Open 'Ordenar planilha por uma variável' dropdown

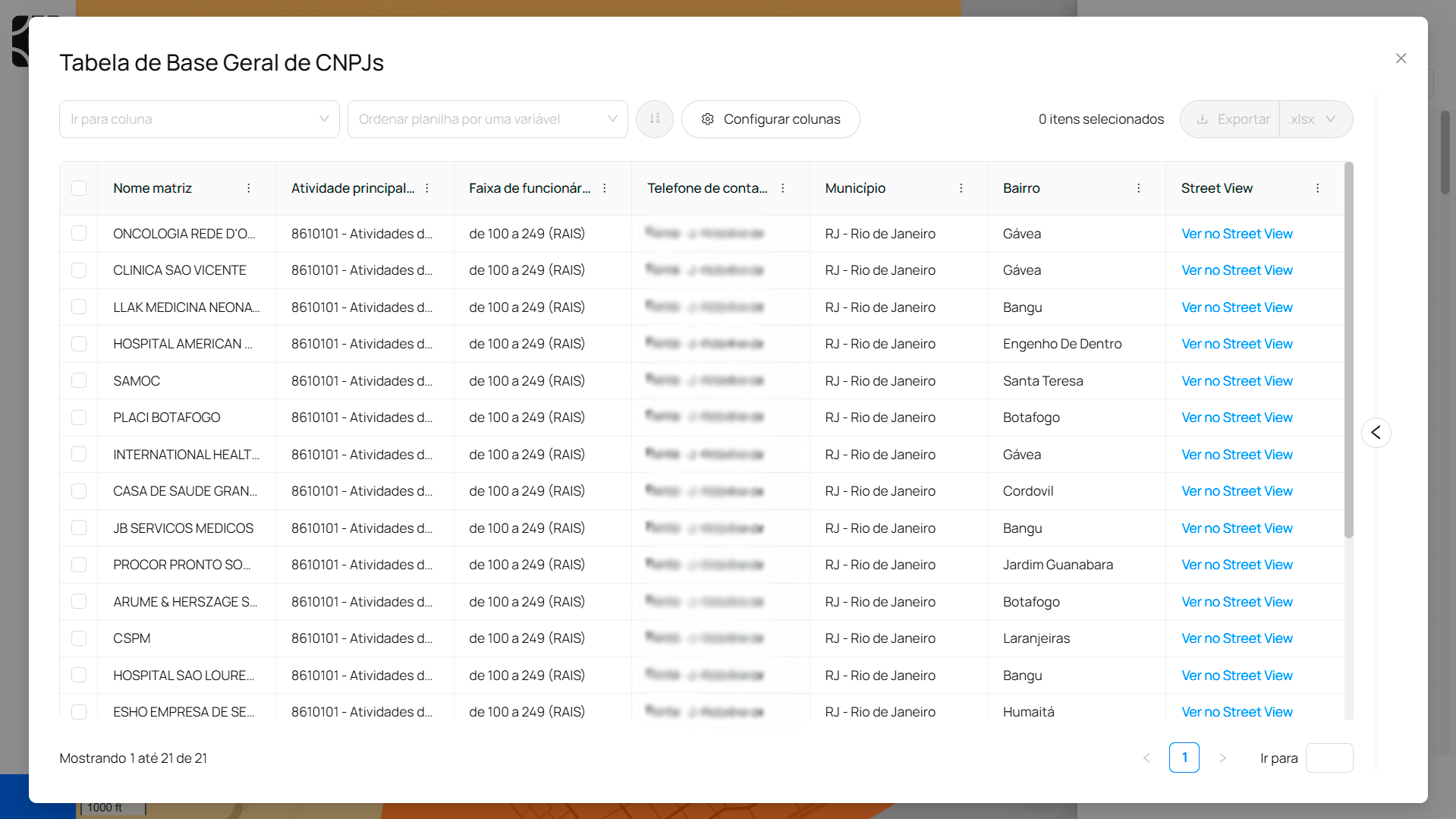point(488,119)
